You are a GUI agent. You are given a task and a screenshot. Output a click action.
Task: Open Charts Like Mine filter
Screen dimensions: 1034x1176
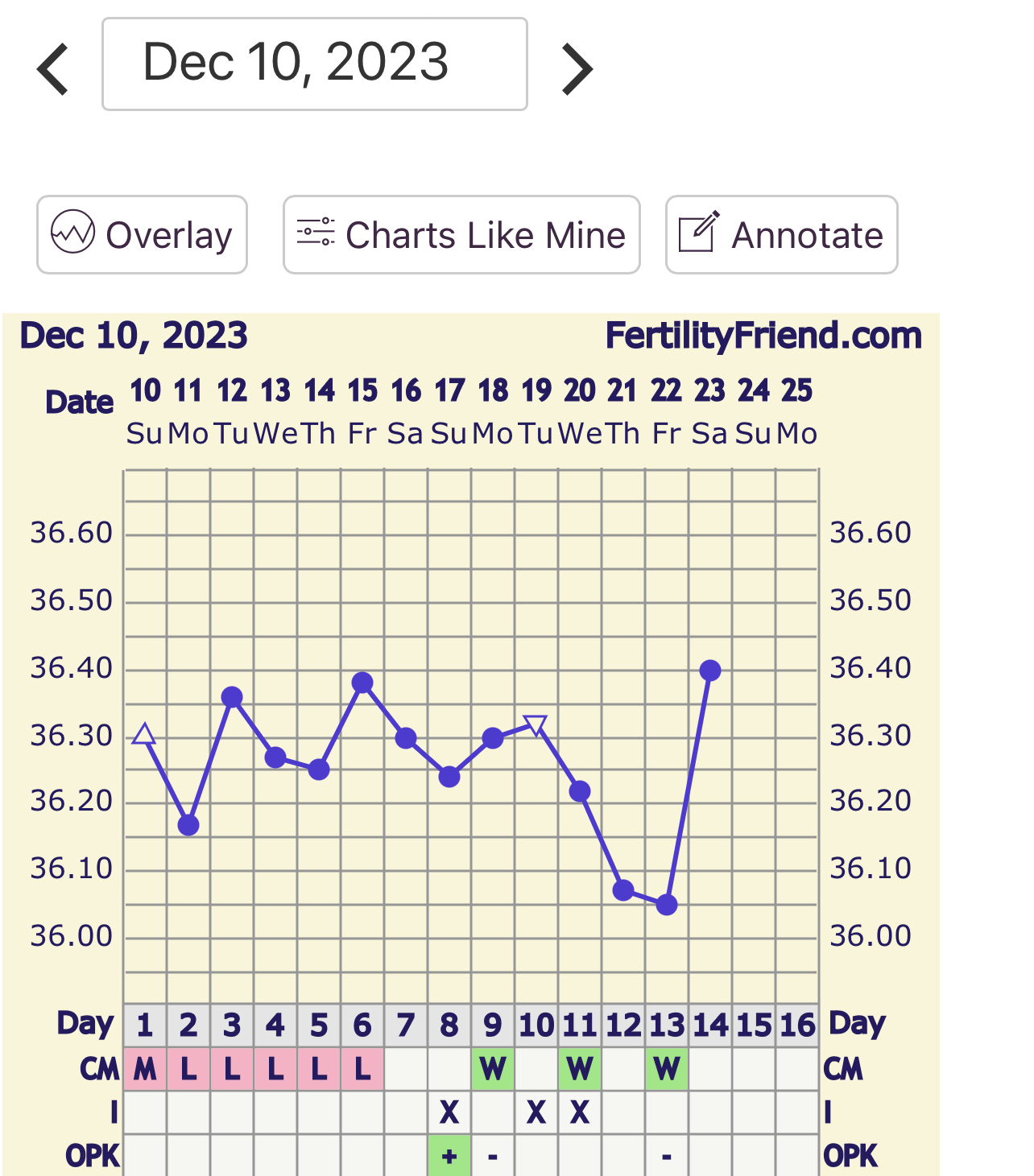click(x=461, y=235)
